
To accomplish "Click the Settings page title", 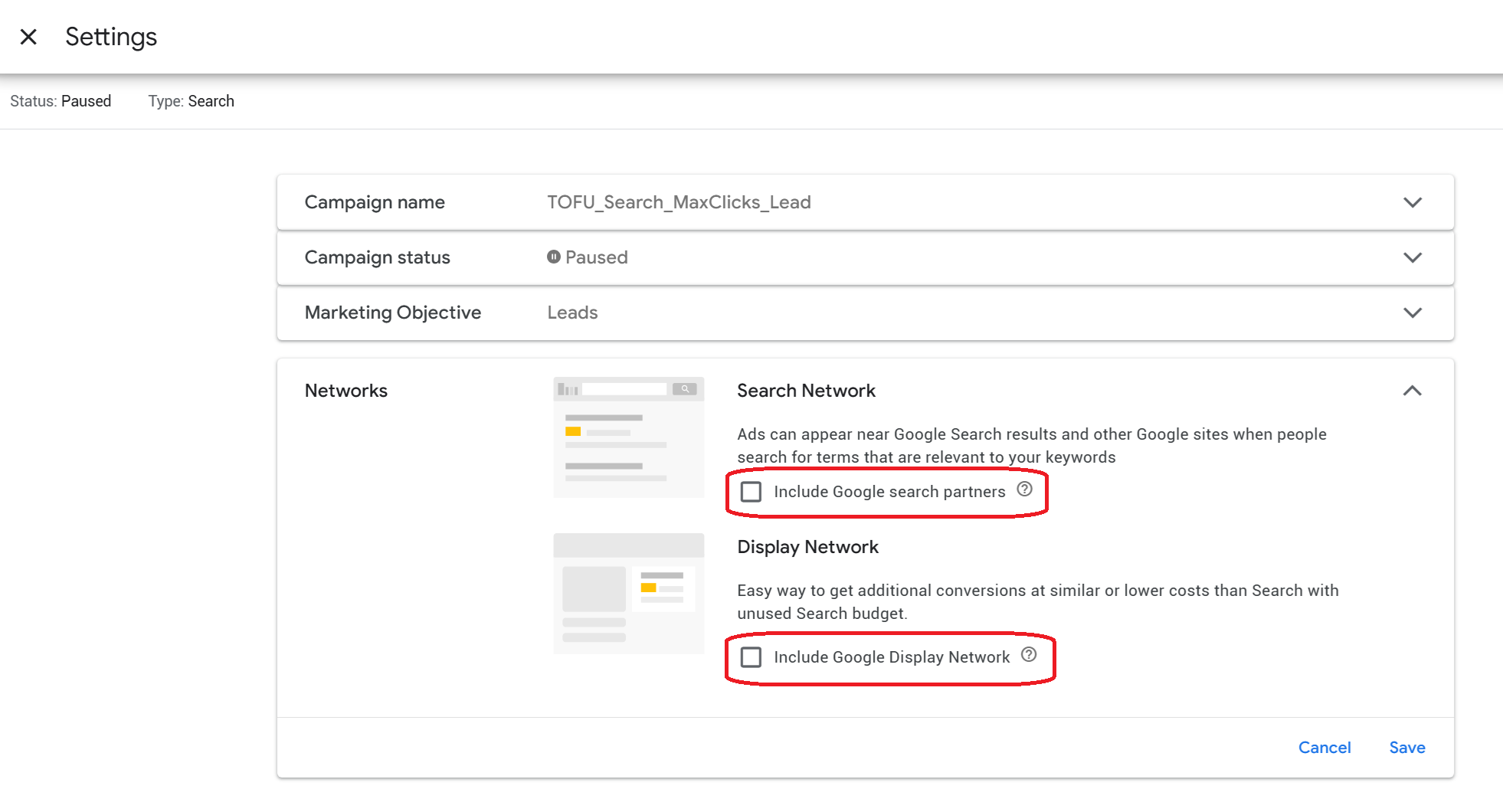I will pos(111,37).
